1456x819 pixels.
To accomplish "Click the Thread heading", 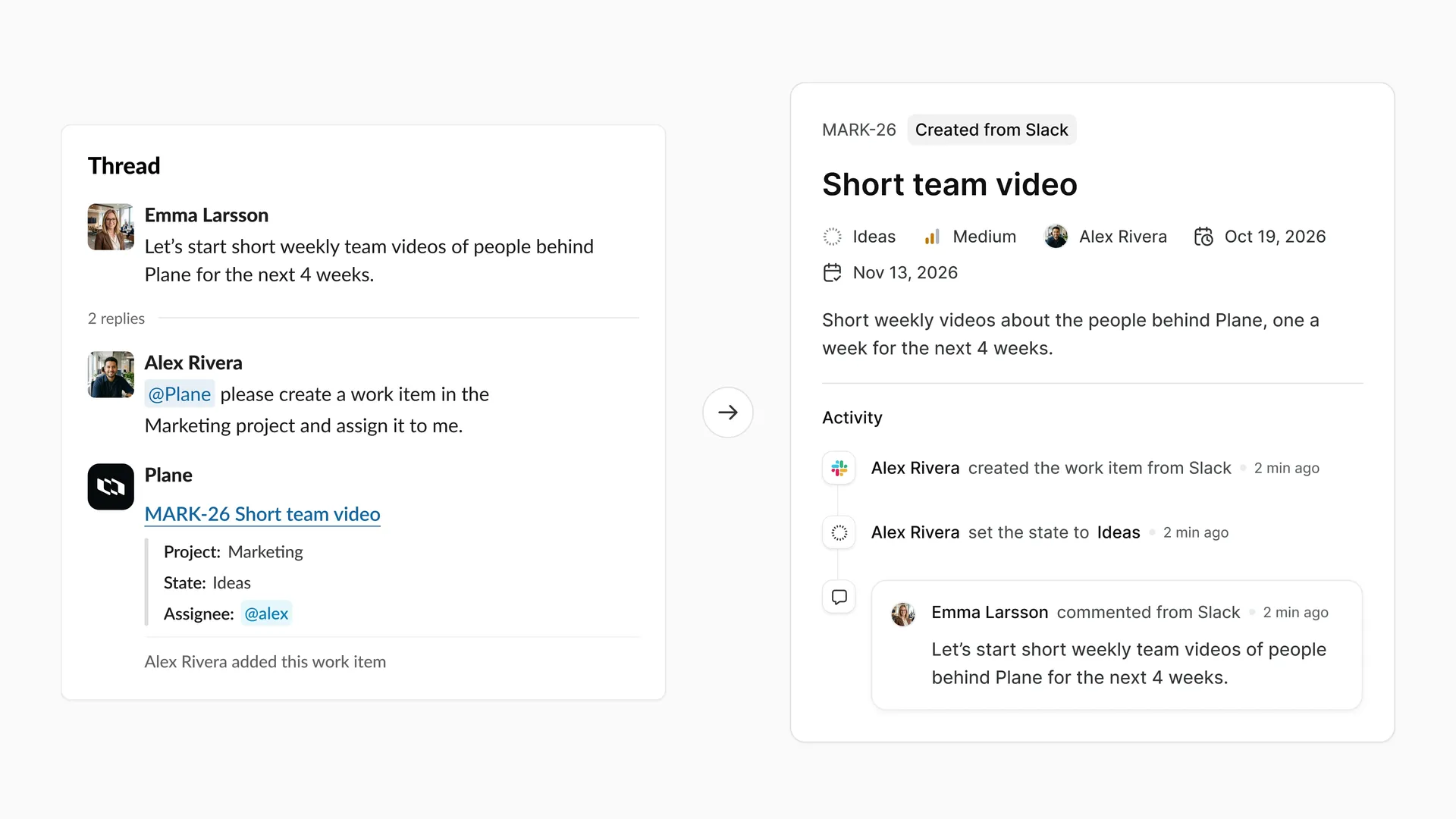I will tap(124, 166).
